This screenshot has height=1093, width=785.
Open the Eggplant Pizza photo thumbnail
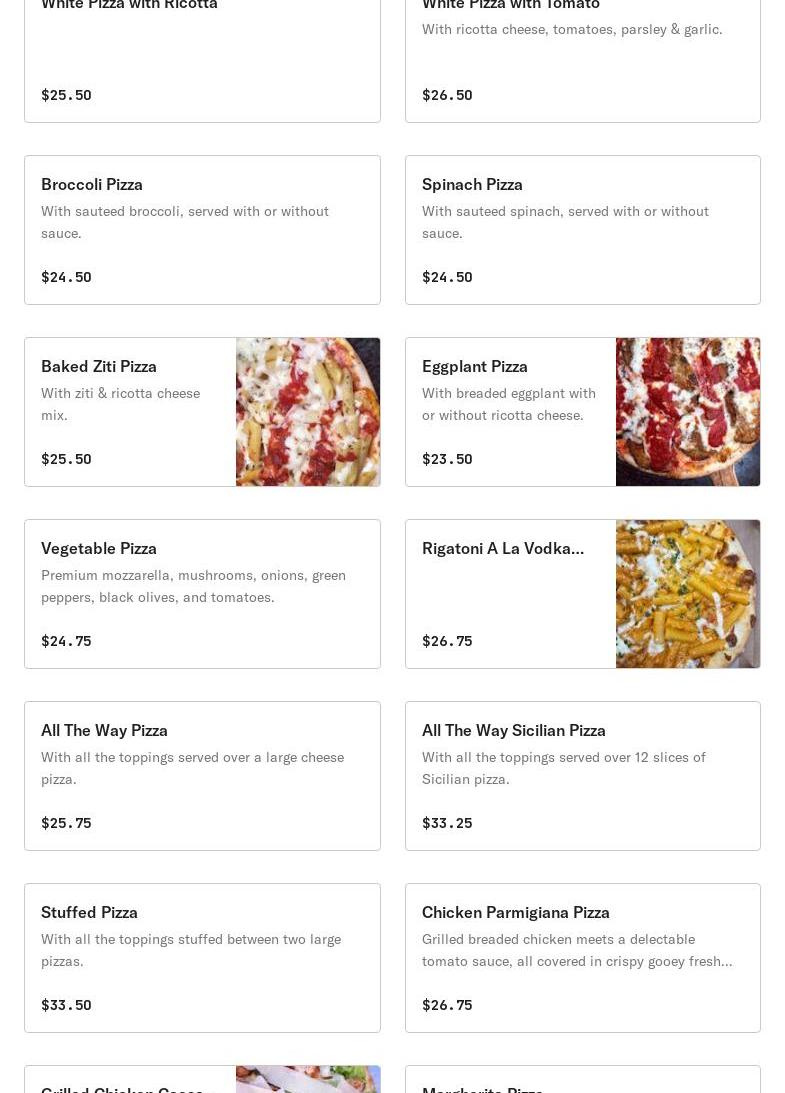(x=688, y=412)
